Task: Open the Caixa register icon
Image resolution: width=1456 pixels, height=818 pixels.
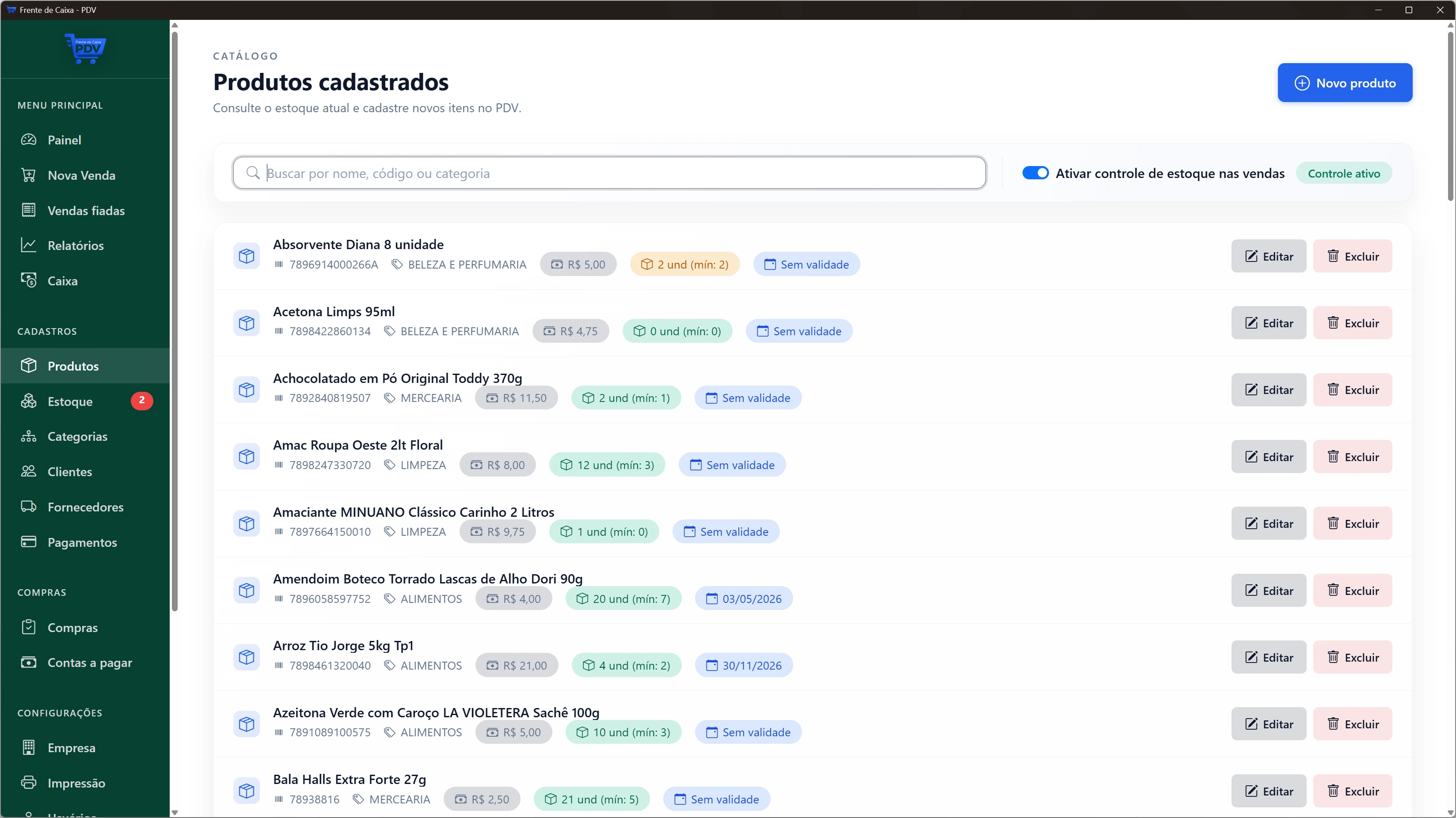Action: [28, 280]
